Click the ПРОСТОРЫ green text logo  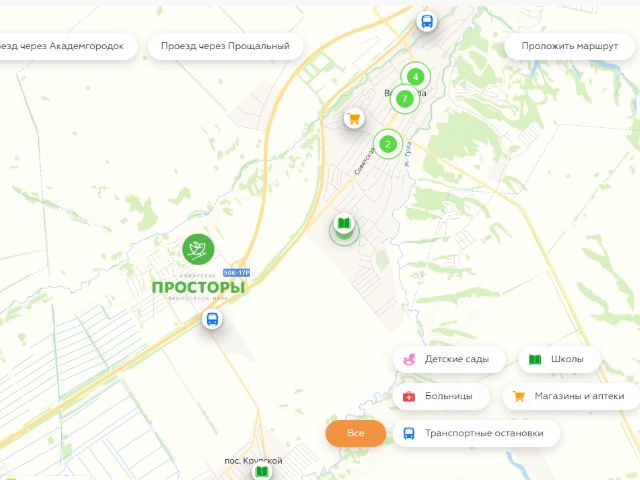tap(198, 287)
